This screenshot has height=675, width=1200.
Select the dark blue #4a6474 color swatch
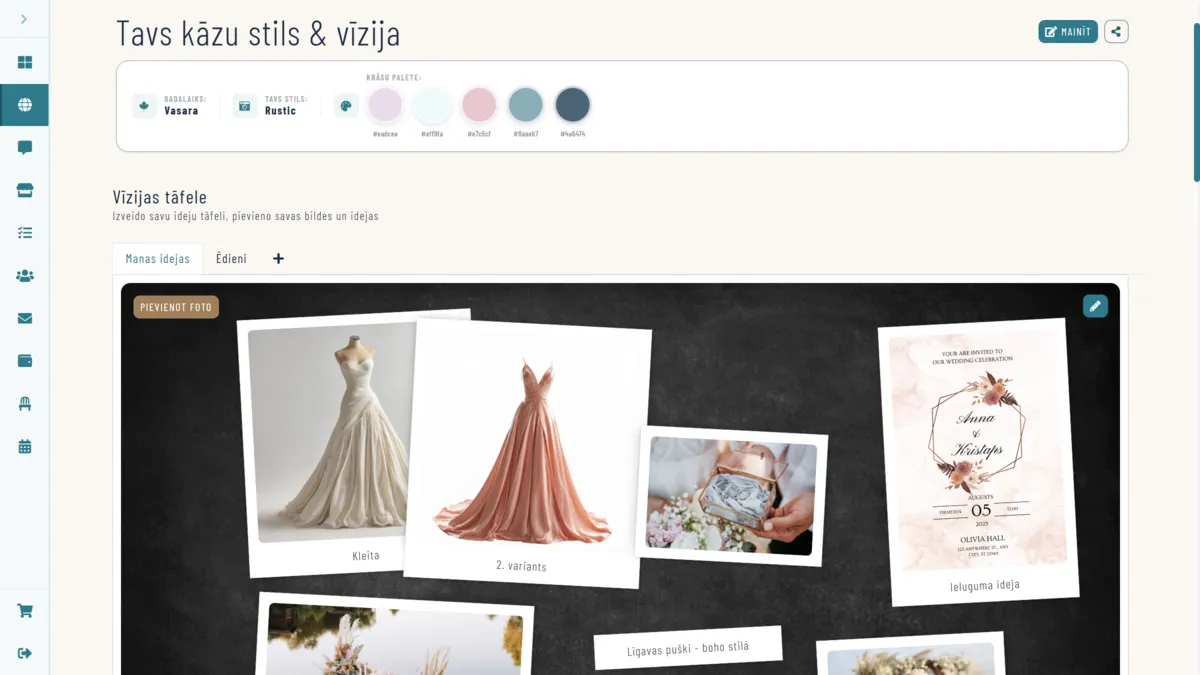coord(573,105)
